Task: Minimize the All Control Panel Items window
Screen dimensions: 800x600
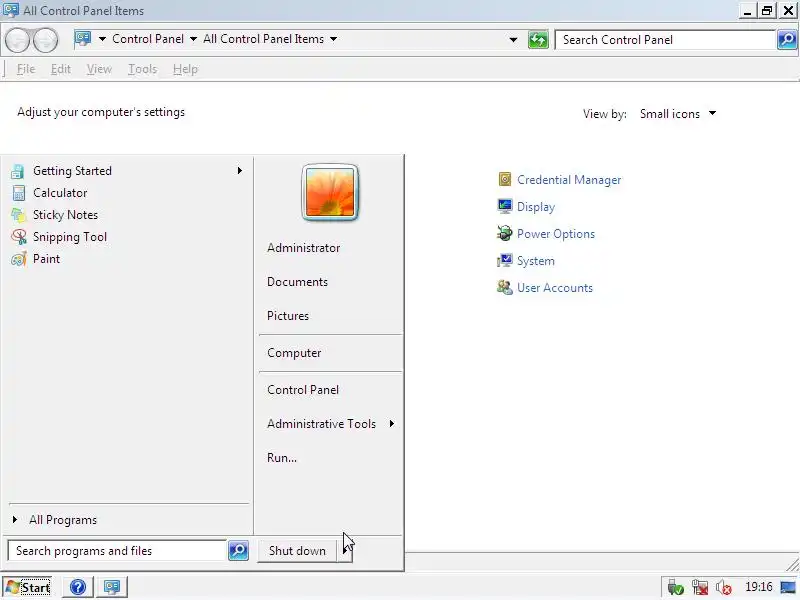Action: point(747,11)
